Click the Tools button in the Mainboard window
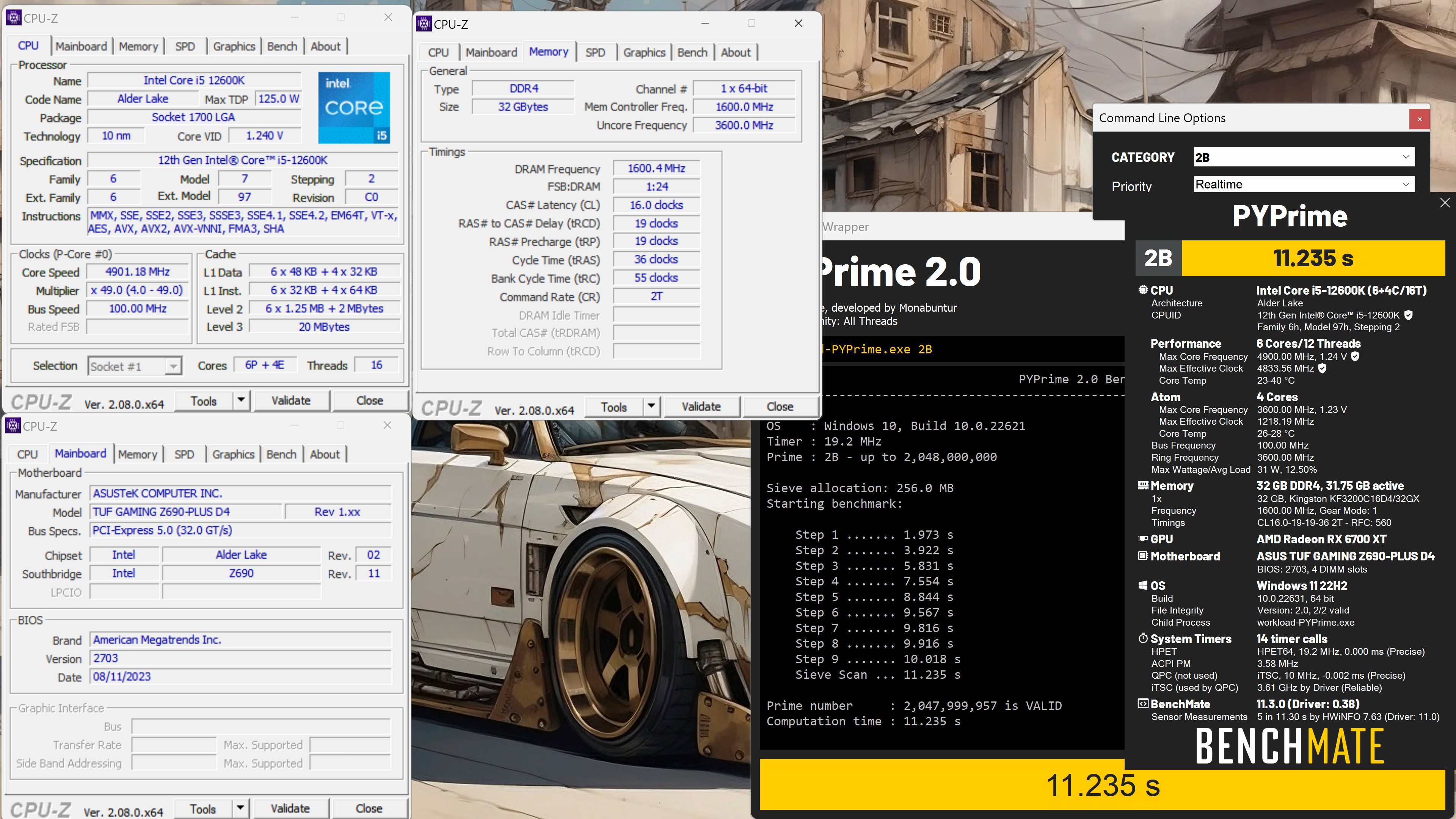This screenshot has width=1456, height=819. pyautogui.click(x=203, y=808)
